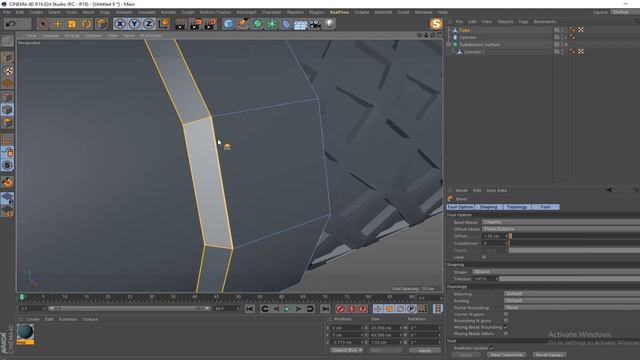Activate the Move tool (cross icon)
640x360 pixels.
pos(57,24)
